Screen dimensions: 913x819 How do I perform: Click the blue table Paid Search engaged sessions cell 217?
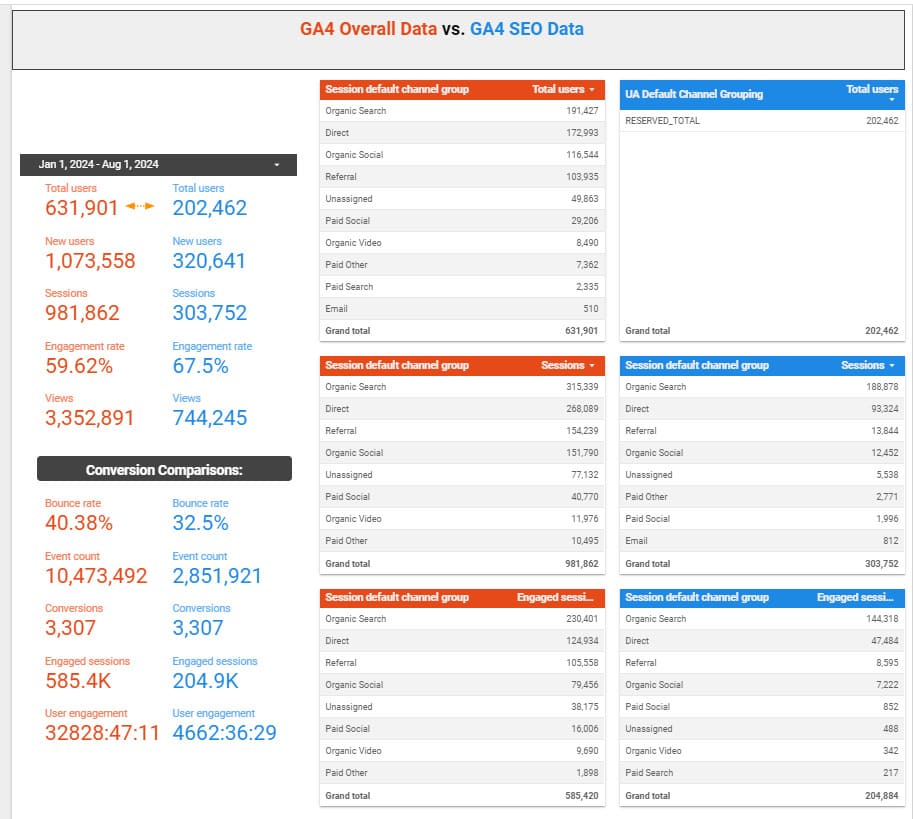[891, 773]
